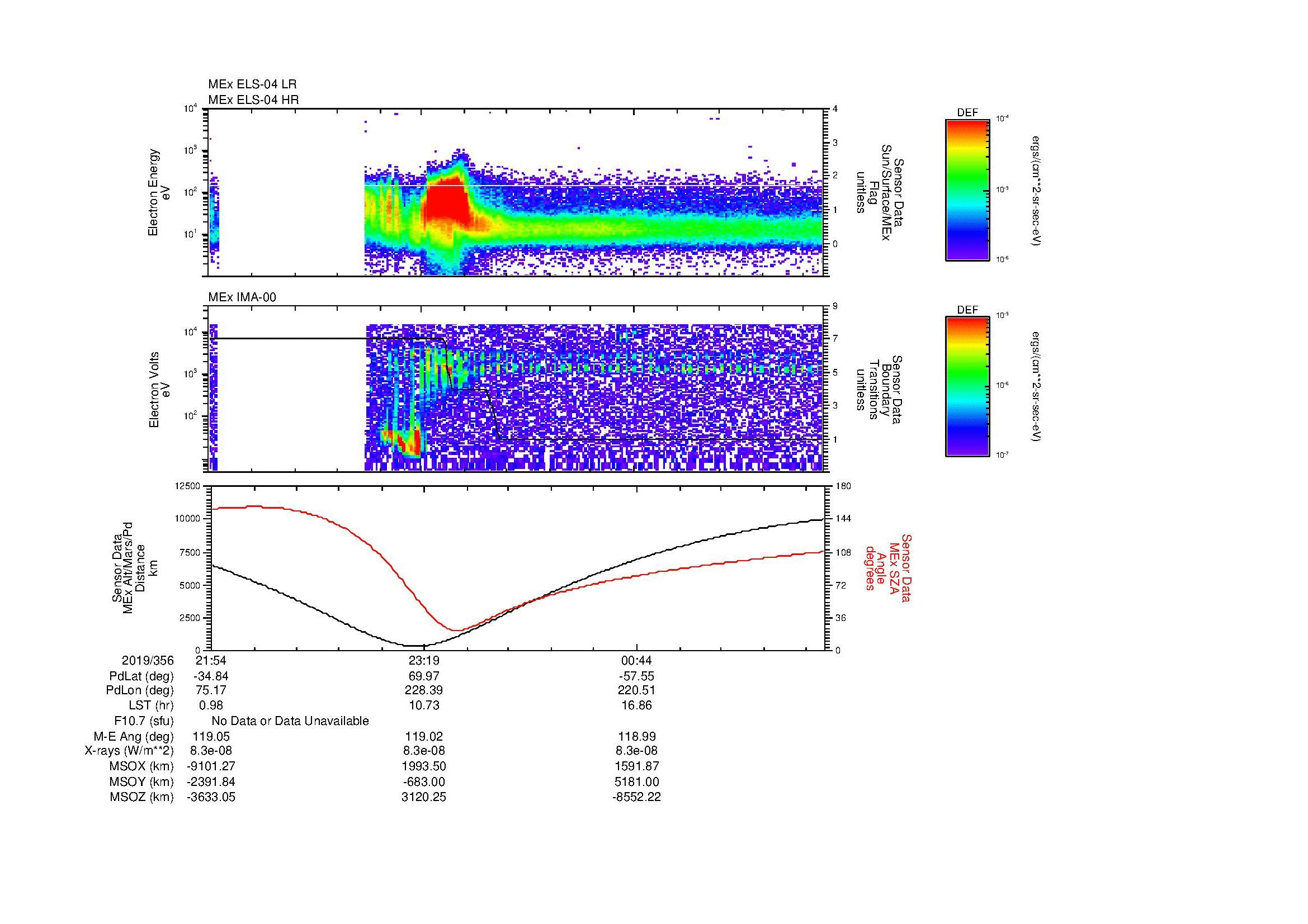Image resolution: width=1308 pixels, height=924 pixels.
Task: Click the MSOX value '1993.50'
Action: tap(424, 766)
